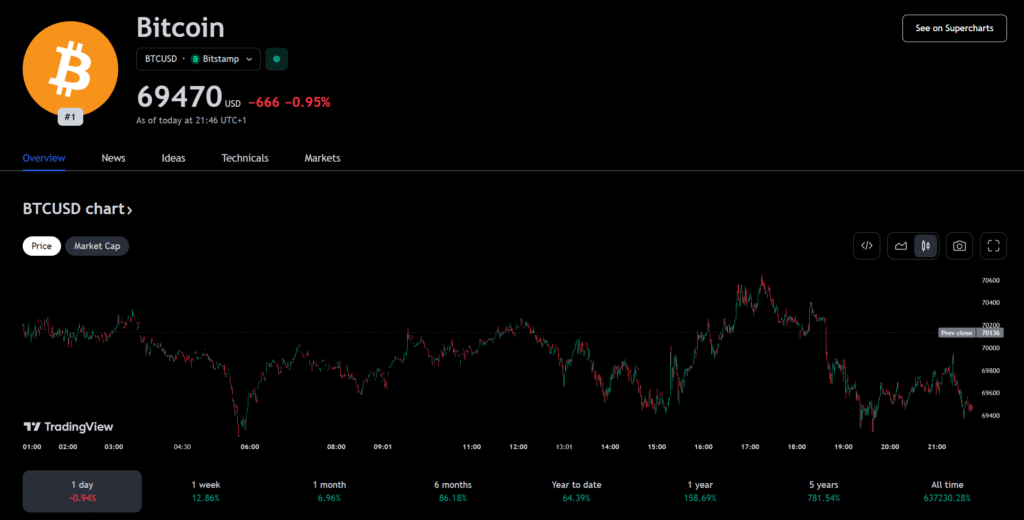Click the embed code icon
Screen dimensions: 1024x520
(x=867, y=246)
